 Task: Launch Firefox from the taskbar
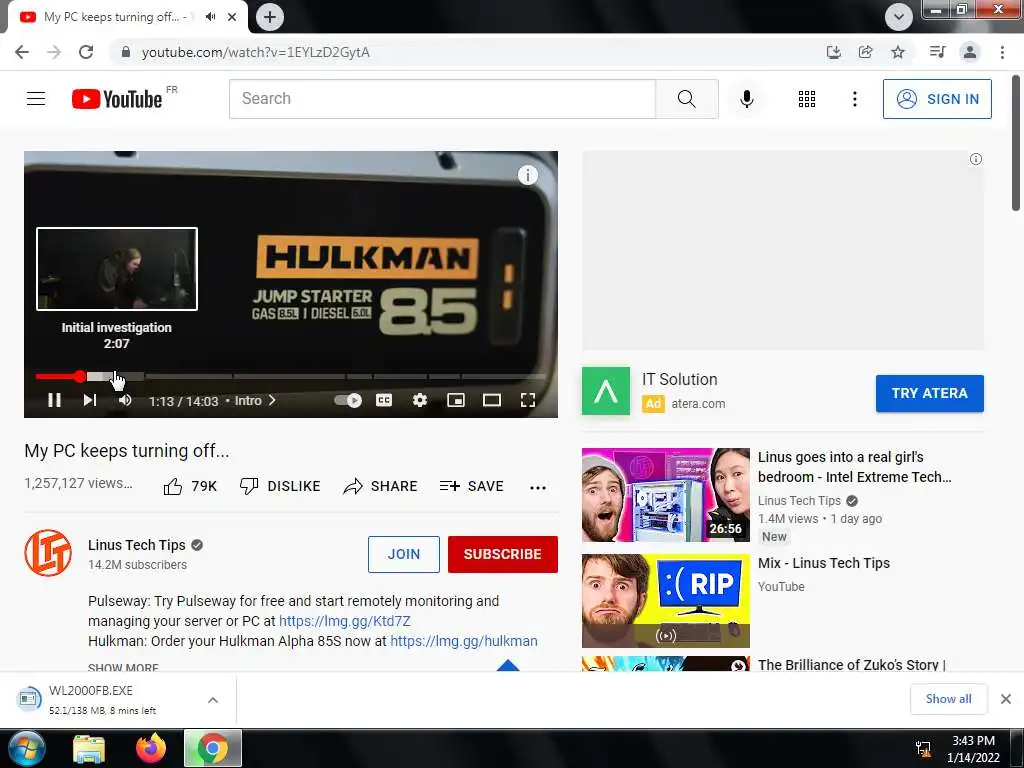[x=151, y=748]
